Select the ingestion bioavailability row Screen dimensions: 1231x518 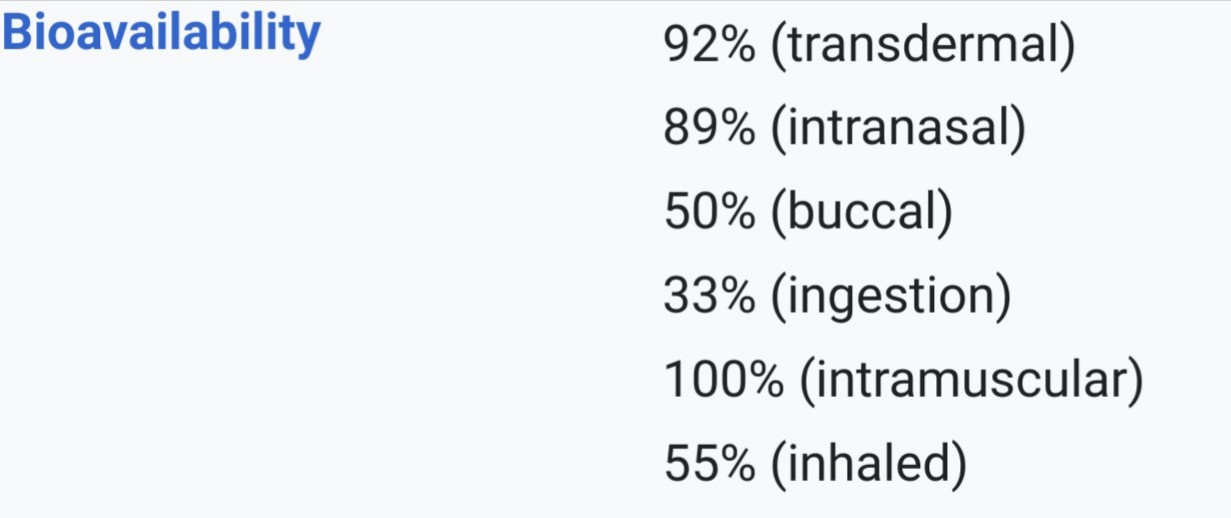pos(837,298)
